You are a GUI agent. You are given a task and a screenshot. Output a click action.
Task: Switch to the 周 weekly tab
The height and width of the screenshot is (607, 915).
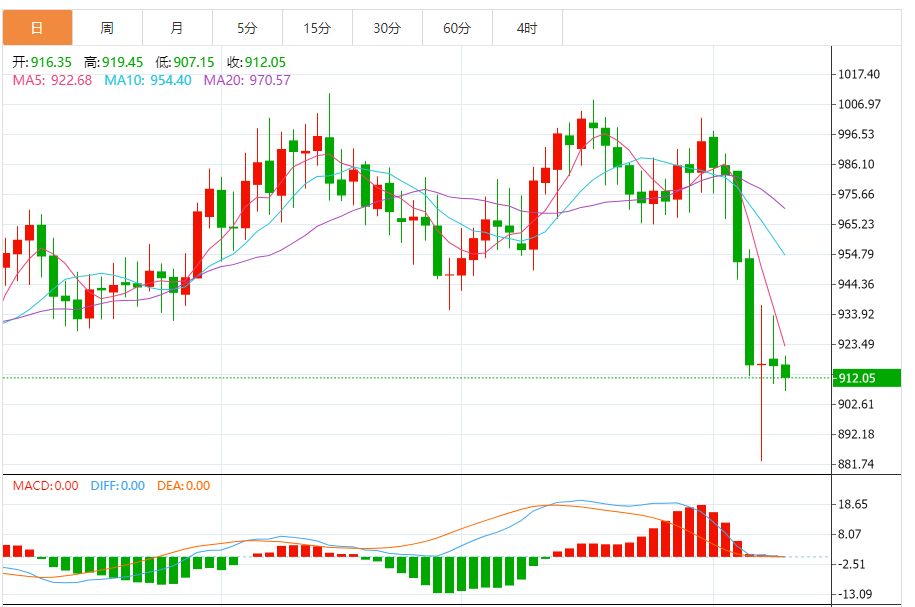tap(107, 28)
